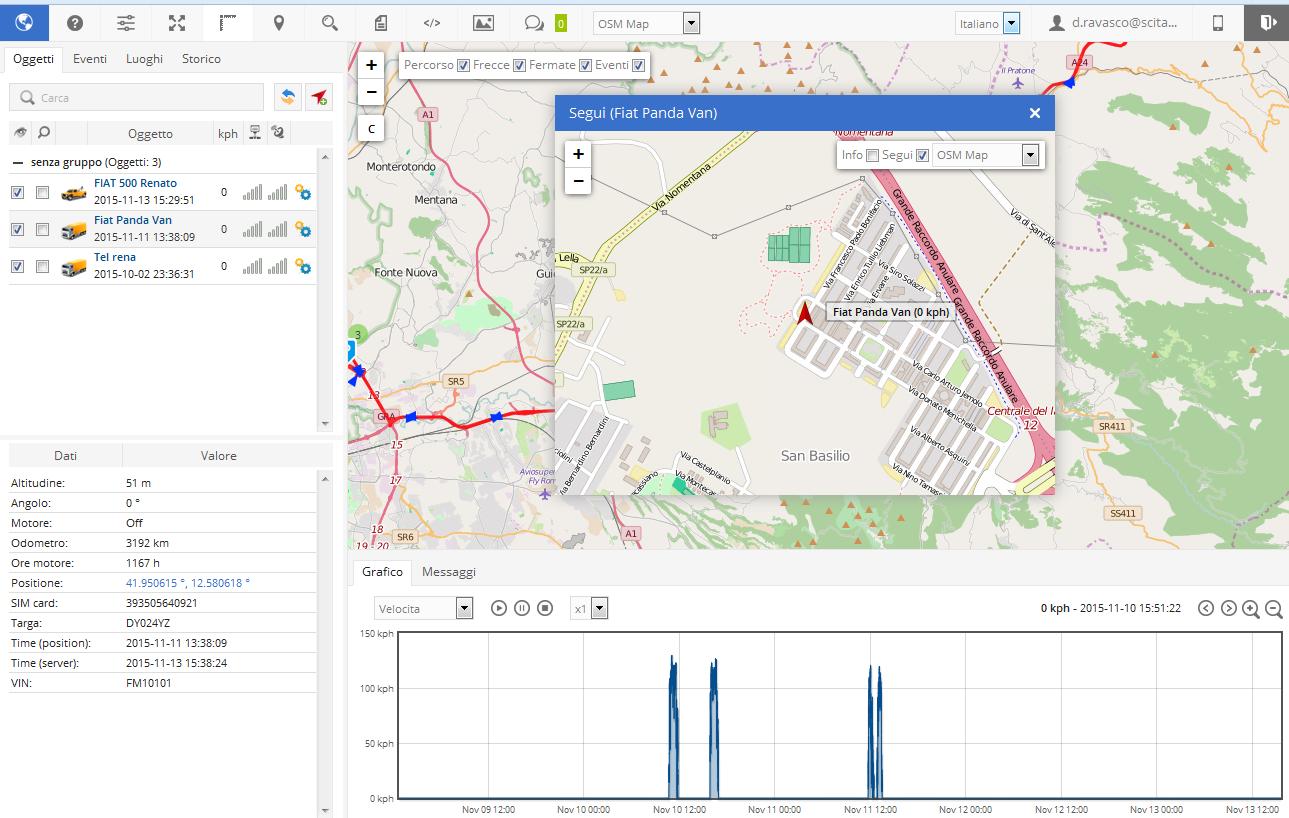Click the add object arrow icon
1289x818 pixels.
coord(319,97)
